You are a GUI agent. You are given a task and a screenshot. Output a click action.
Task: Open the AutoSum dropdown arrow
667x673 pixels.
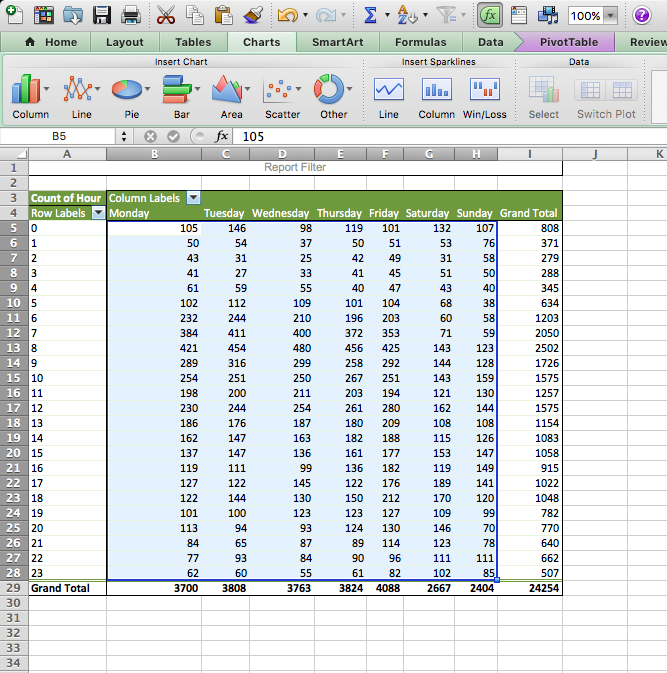pyautogui.click(x=387, y=15)
